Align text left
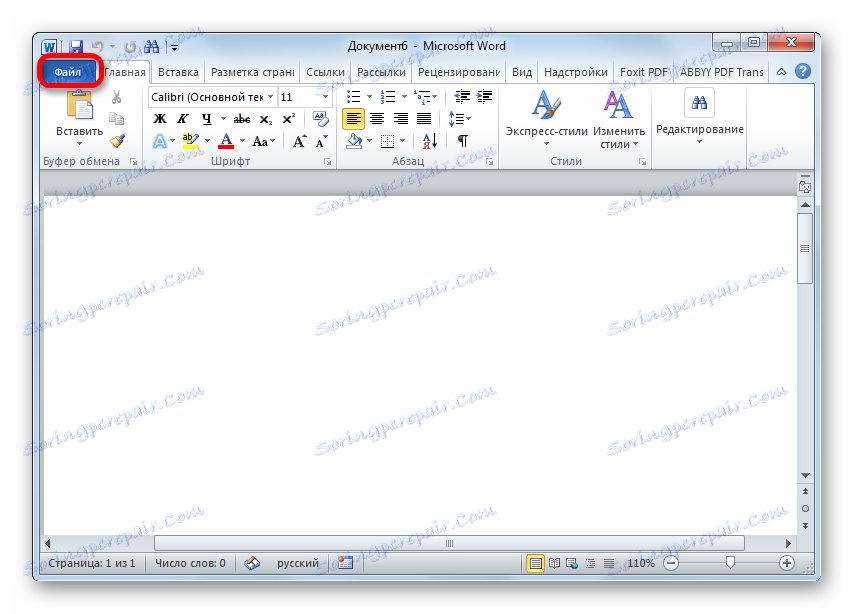 tap(353, 118)
